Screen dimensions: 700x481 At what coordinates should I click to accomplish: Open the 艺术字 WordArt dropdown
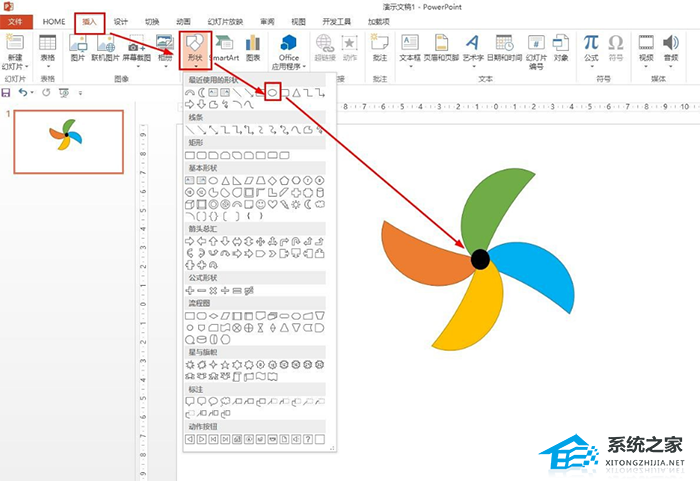(473, 67)
